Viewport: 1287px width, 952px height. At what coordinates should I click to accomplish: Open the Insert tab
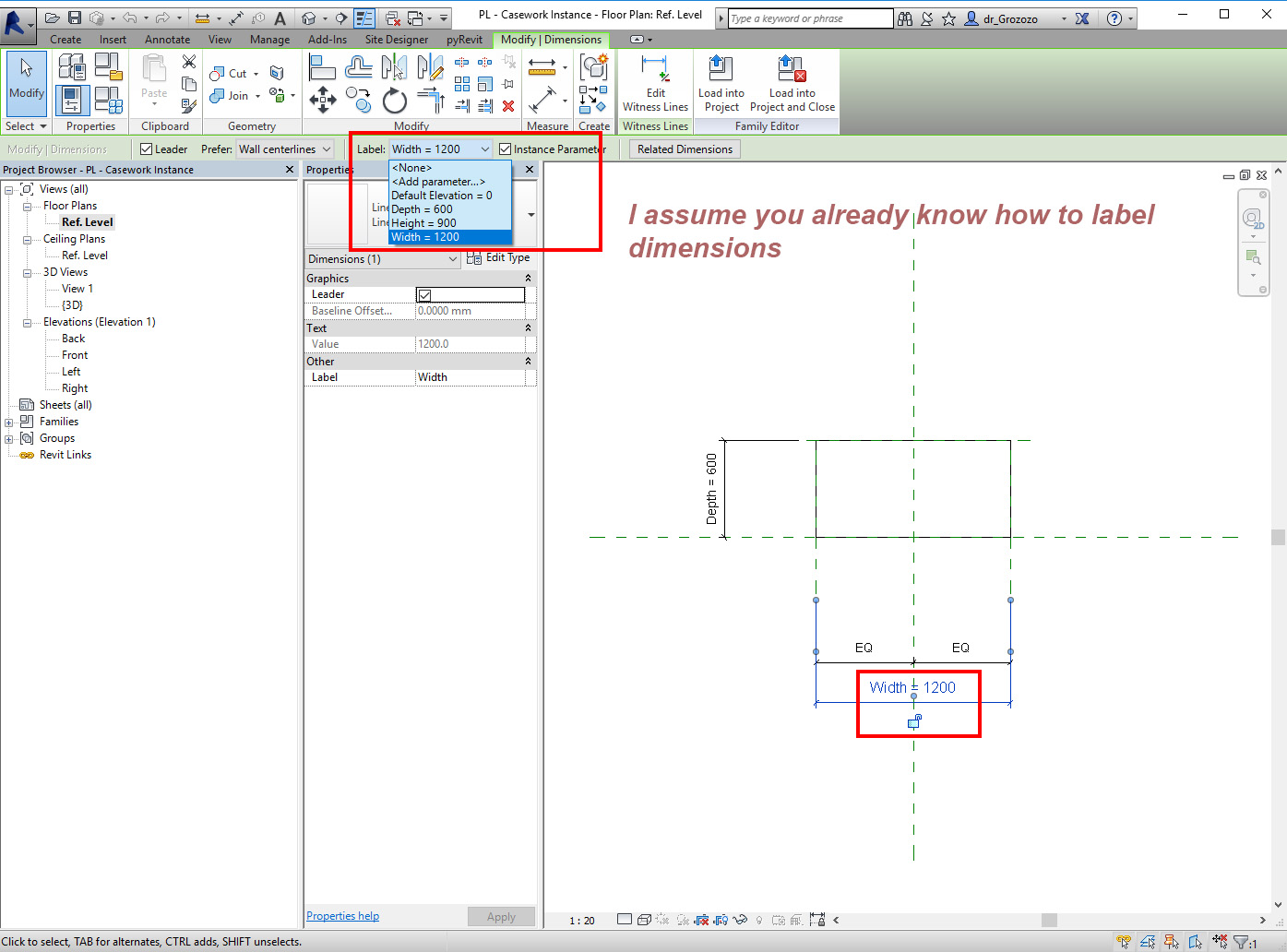click(x=113, y=40)
